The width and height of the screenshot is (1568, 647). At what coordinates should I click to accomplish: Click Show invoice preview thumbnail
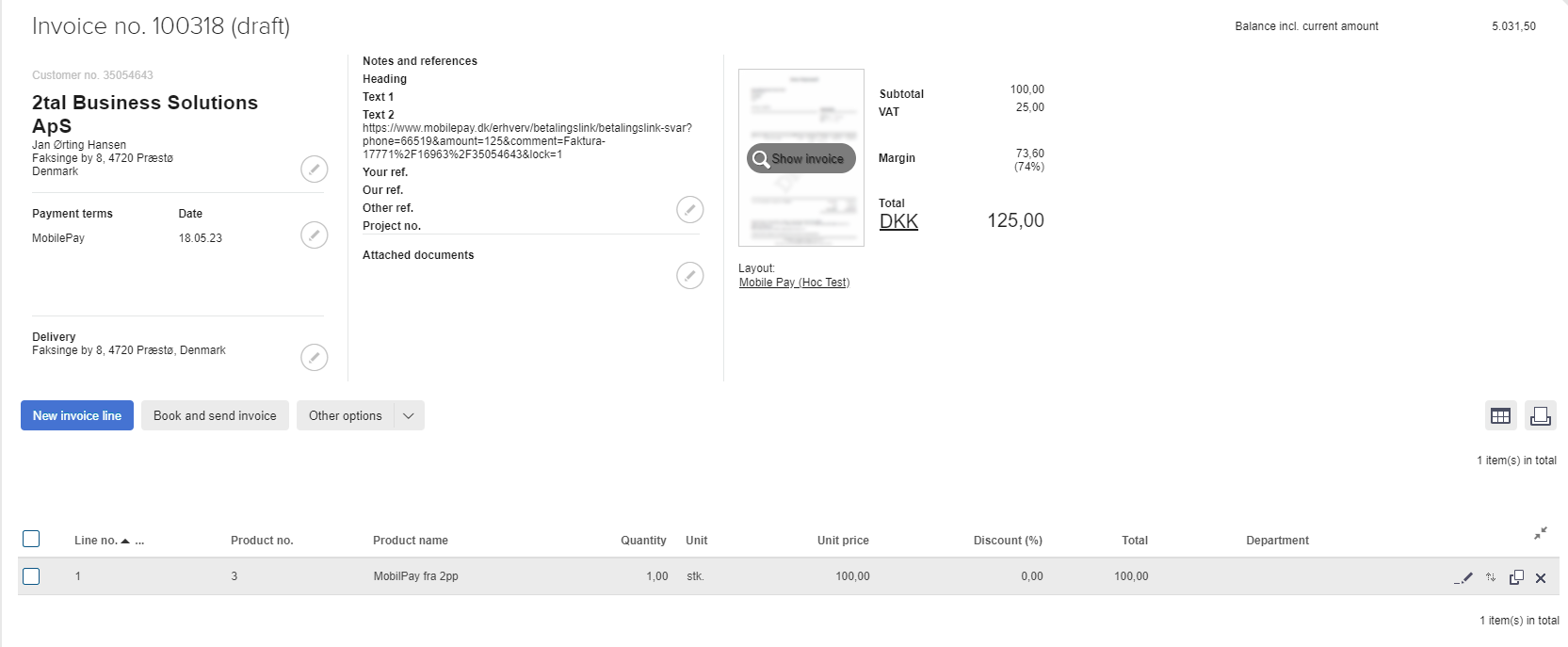click(801, 158)
